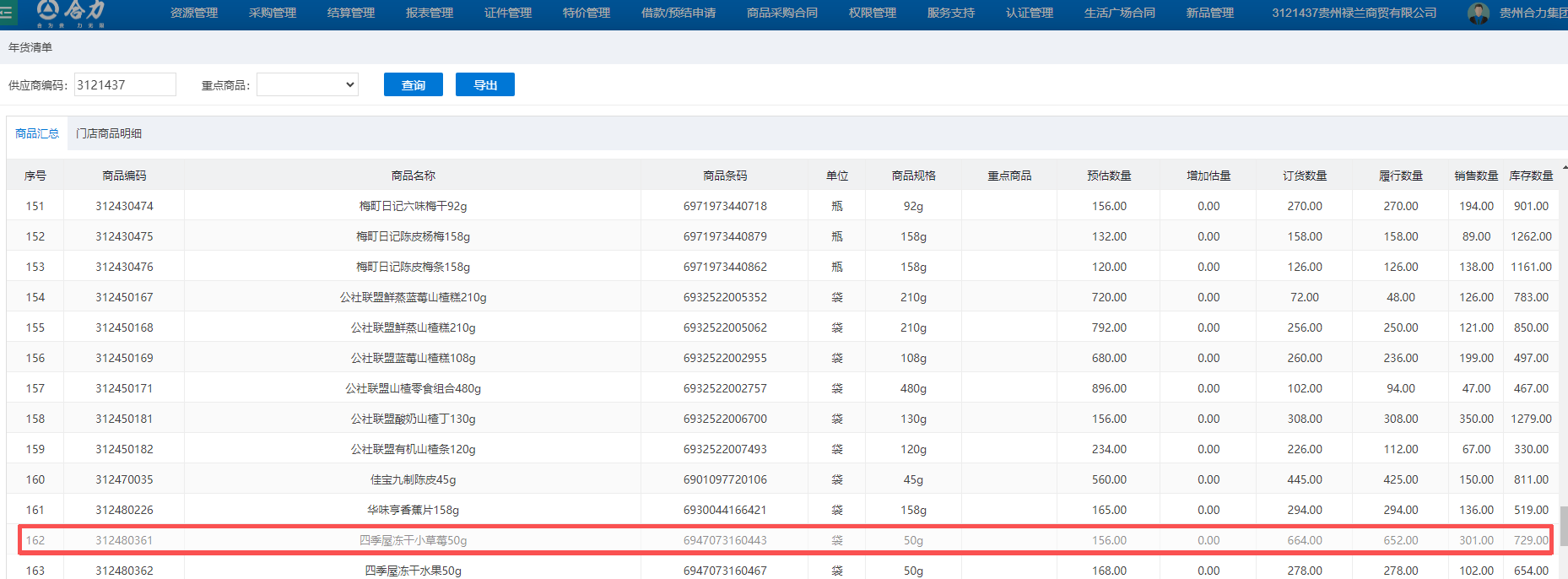This screenshot has width=1568, height=579.
Task: Open the 借款/预结申请 menu
Action: pos(679,13)
